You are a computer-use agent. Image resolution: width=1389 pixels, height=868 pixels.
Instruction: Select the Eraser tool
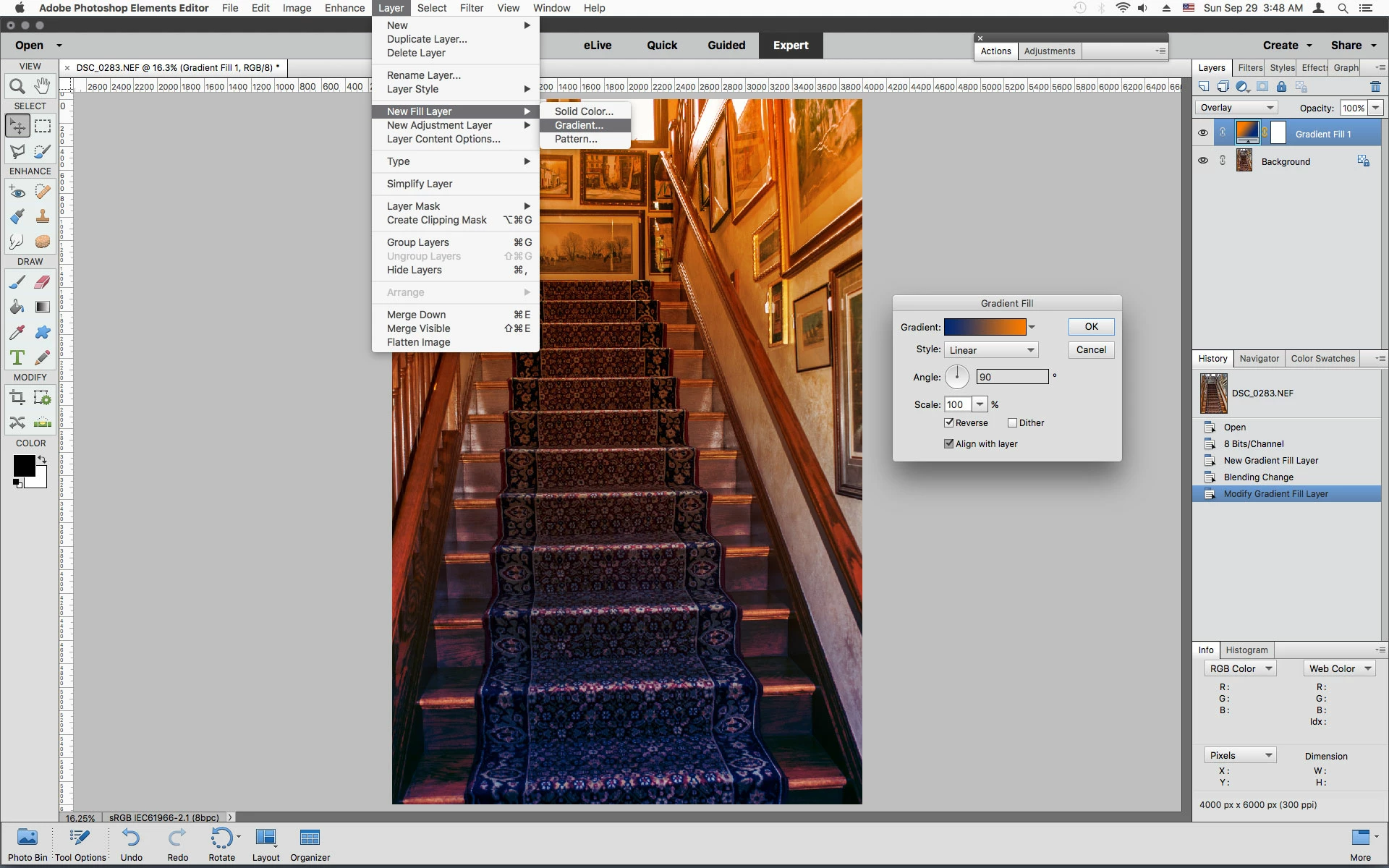[43, 282]
